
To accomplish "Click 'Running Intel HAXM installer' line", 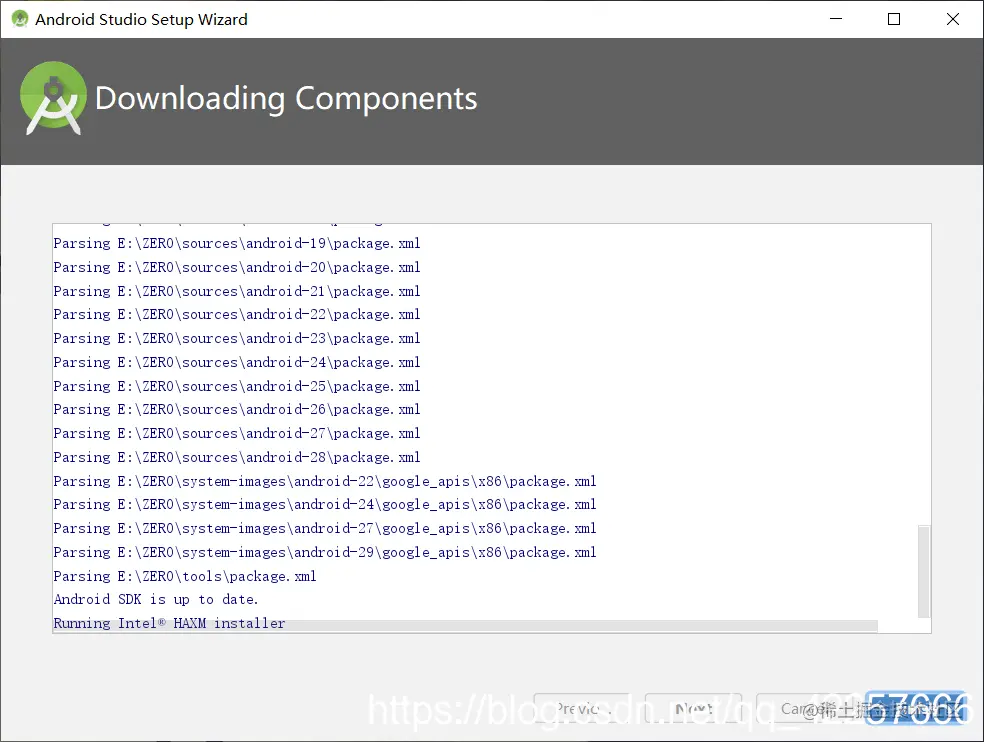I will (x=169, y=623).
